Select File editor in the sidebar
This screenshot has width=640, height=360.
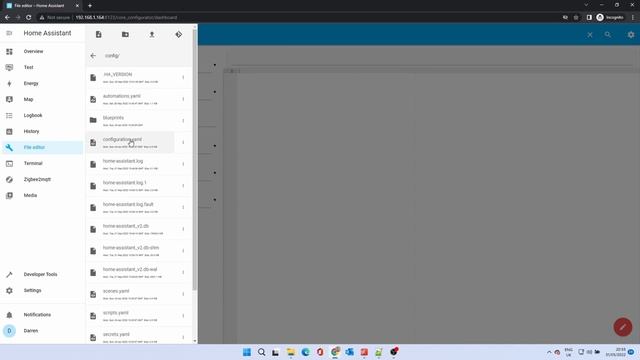tap(42, 147)
